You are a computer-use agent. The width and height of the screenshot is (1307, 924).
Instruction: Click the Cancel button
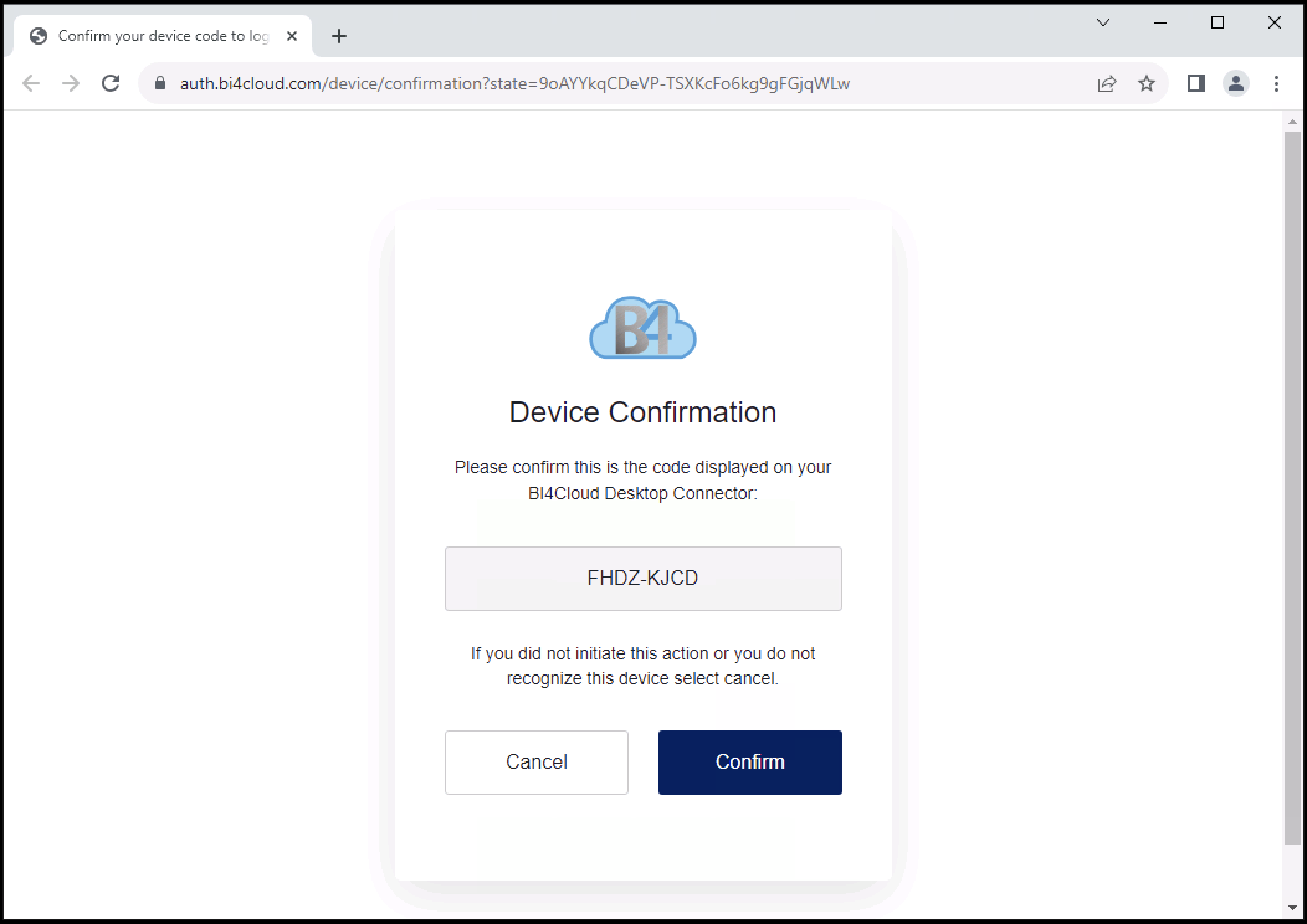pos(536,762)
